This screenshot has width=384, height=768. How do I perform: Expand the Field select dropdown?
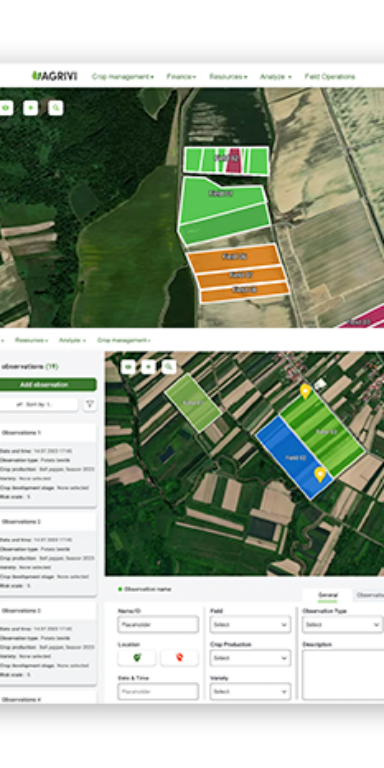click(x=250, y=624)
